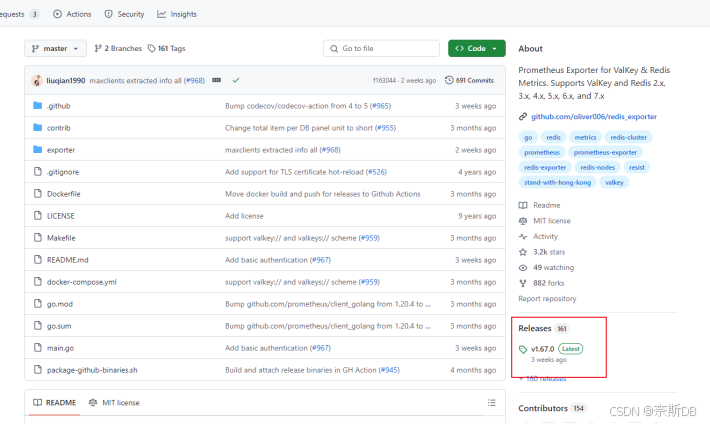710x424 pixels.
Task: Open the LICENSE file
Action: click(x=61, y=216)
